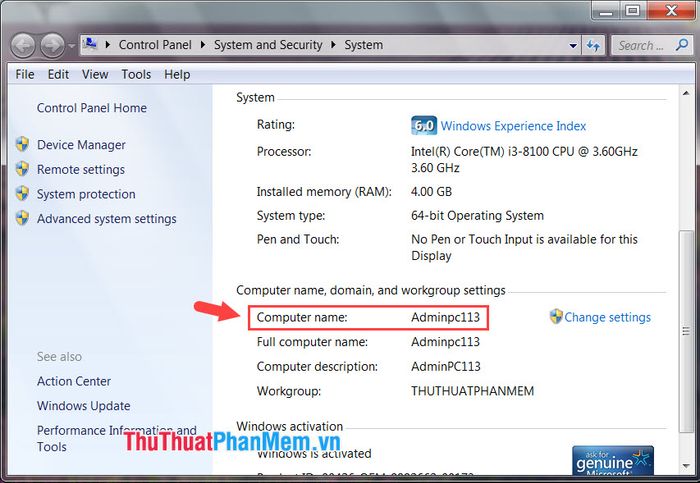Click scrollbar down arrow
The image size is (700, 483).
pyautogui.click(x=686, y=466)
